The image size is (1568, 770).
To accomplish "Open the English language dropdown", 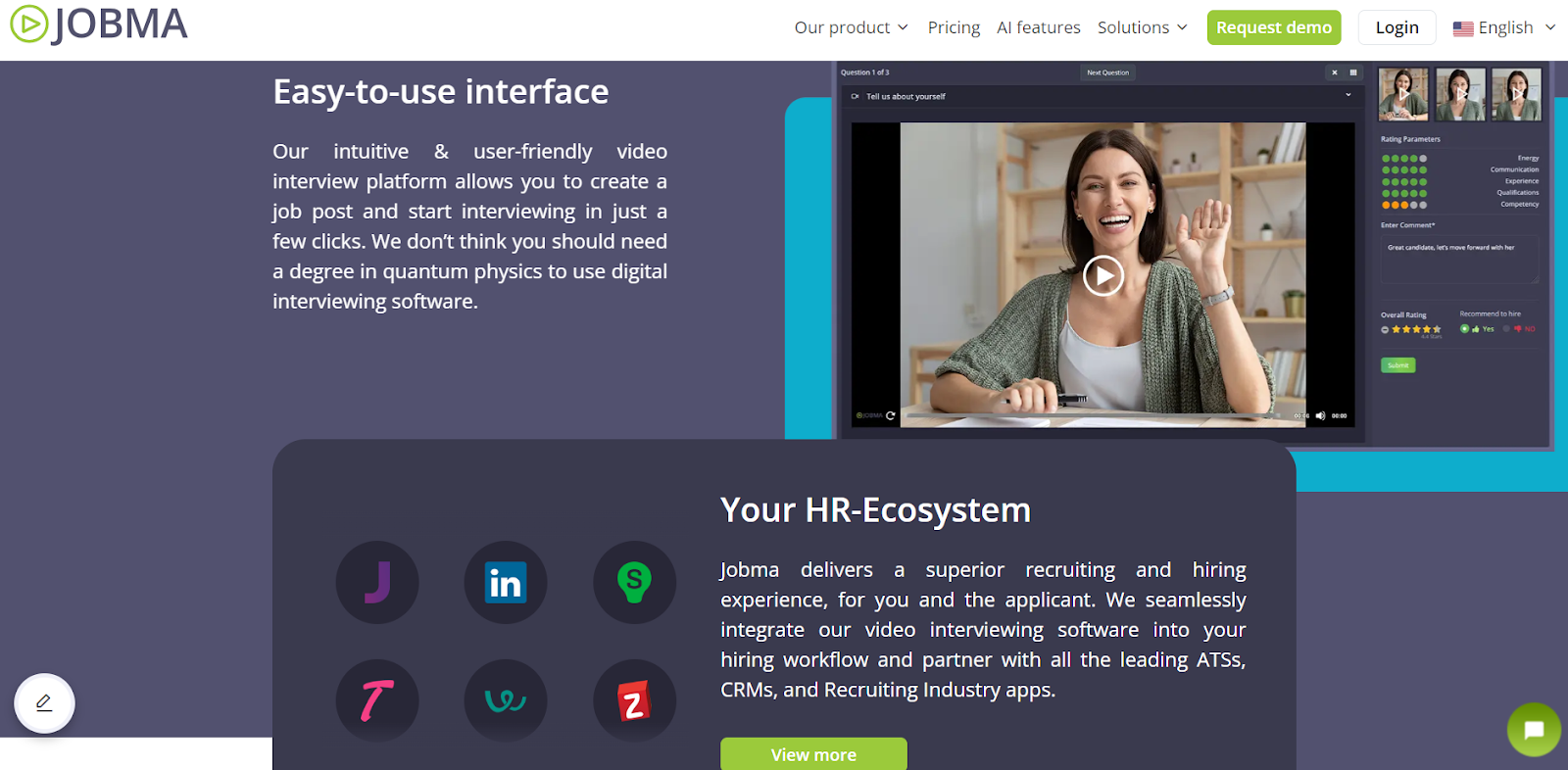I will pyautogui.click(x=1504, y=27).
